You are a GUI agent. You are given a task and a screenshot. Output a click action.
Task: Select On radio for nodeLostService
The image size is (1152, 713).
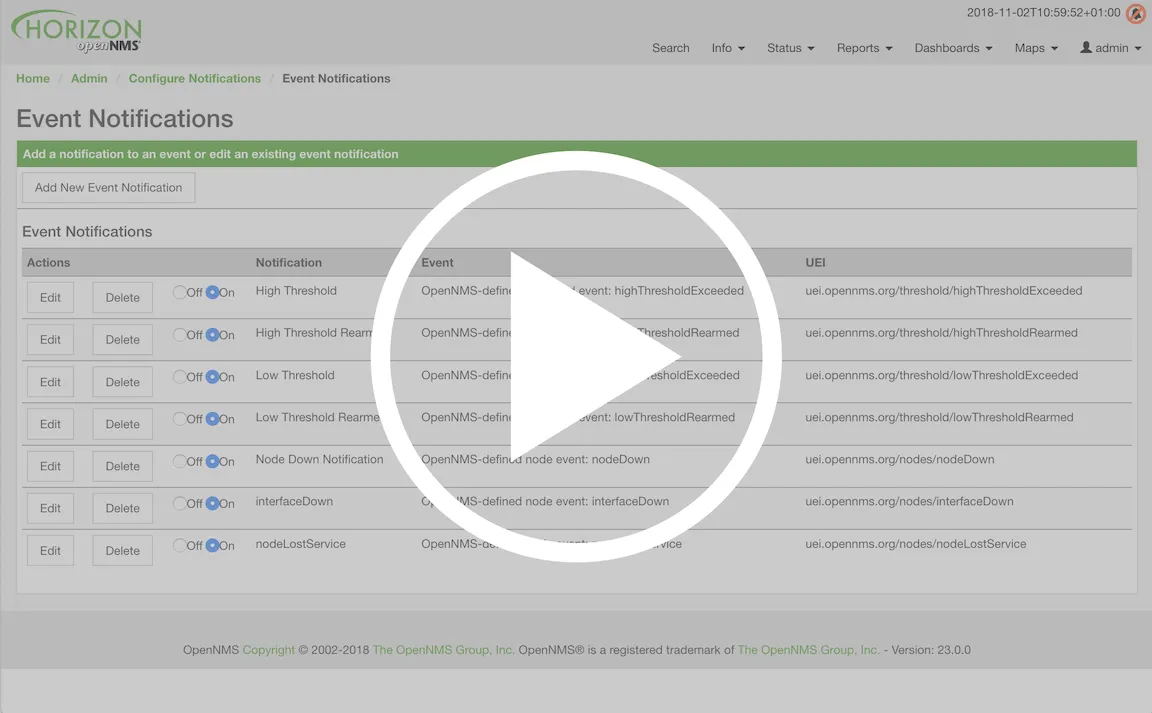click(x=213, y=545)
